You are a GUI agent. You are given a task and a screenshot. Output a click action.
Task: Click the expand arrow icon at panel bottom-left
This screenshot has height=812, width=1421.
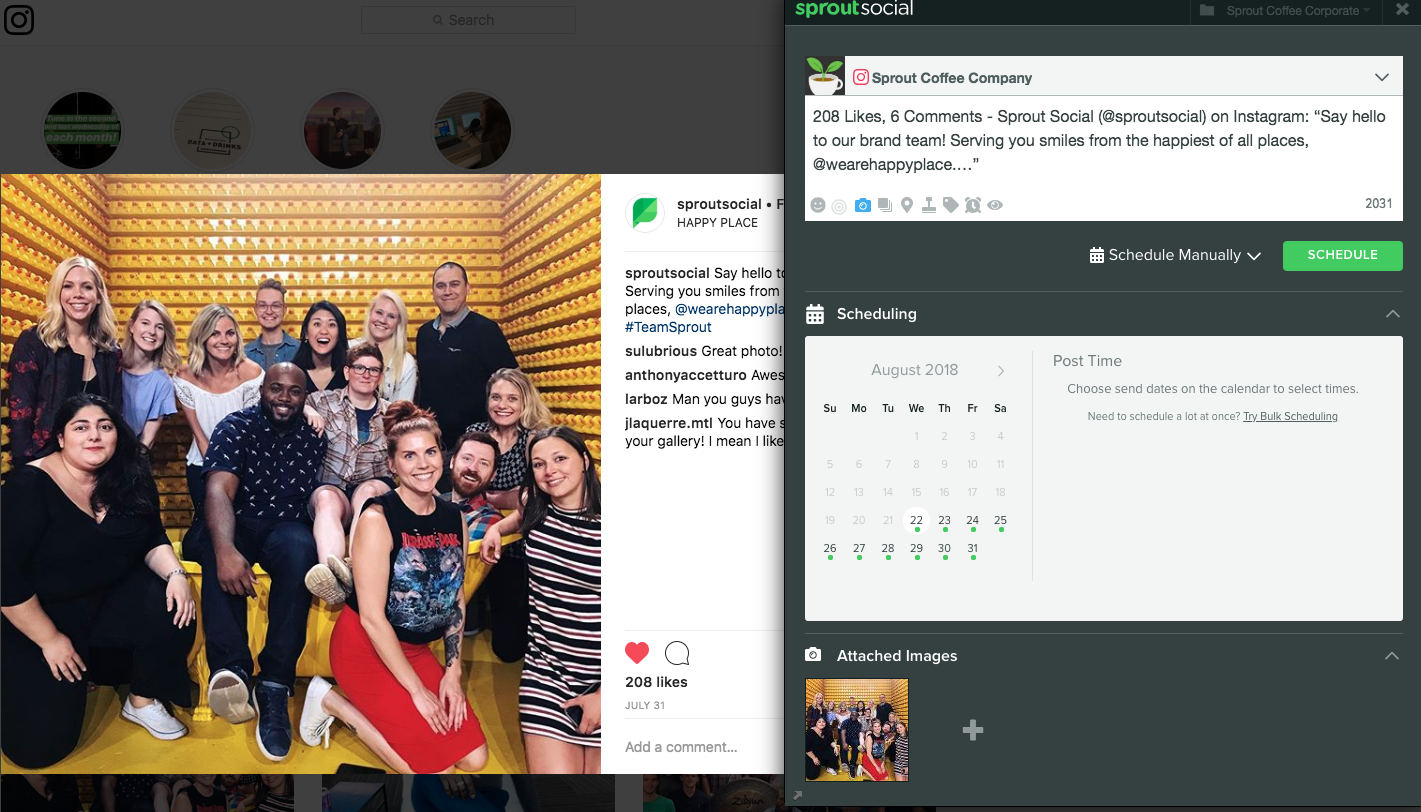(x=797, y=796)
